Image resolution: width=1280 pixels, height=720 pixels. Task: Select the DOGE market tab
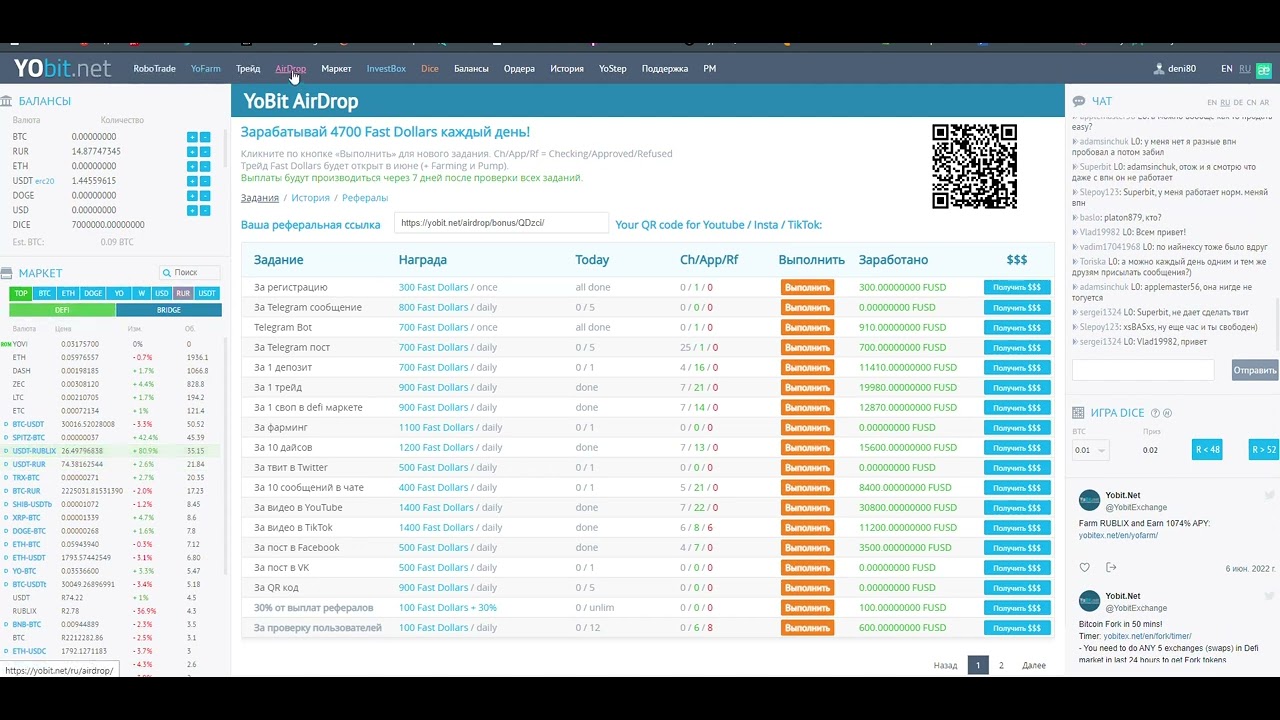[93, 294]
